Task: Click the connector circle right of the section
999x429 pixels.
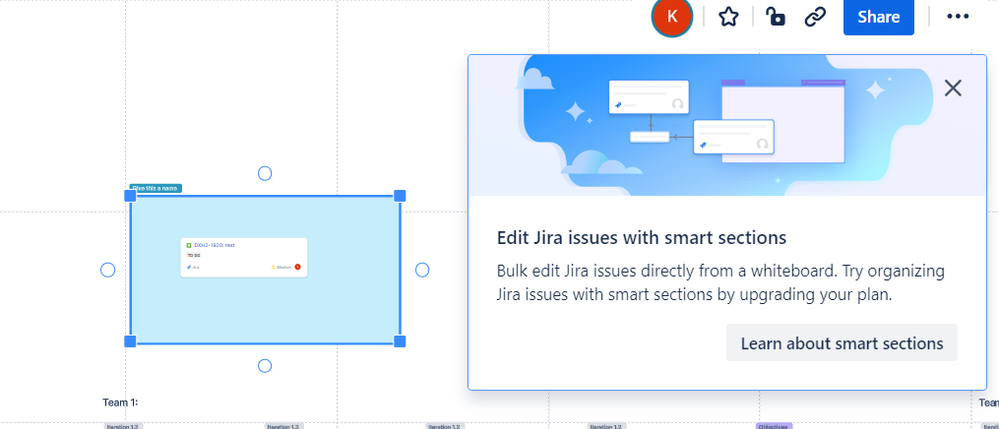Action: (422, 270)
